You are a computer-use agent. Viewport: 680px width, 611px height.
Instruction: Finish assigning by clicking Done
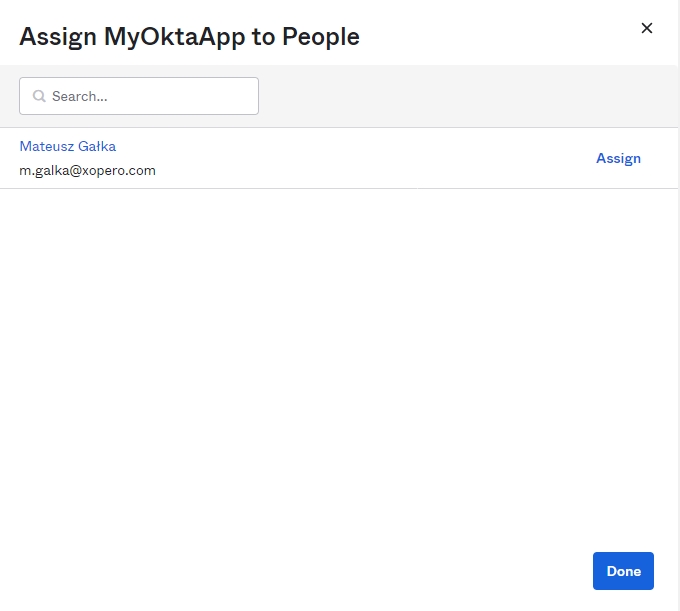(623, 571)
